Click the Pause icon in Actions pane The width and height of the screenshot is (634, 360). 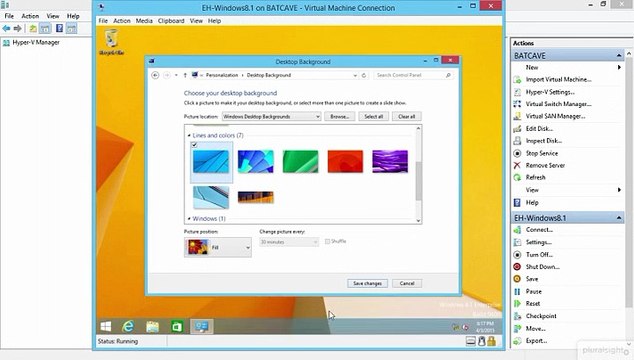tap(517, 292)
